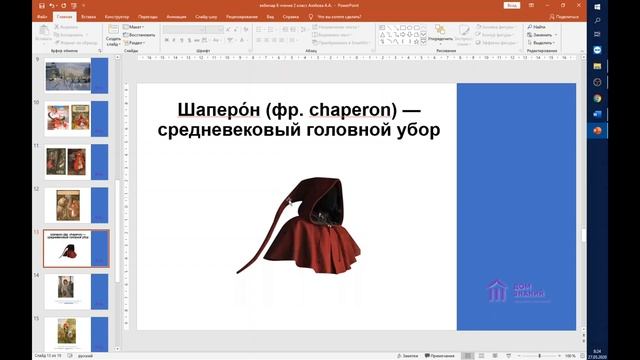Screen dimensions: 640x360
Task: Click the zoom in plus button
Action: [x=560, y=356]
